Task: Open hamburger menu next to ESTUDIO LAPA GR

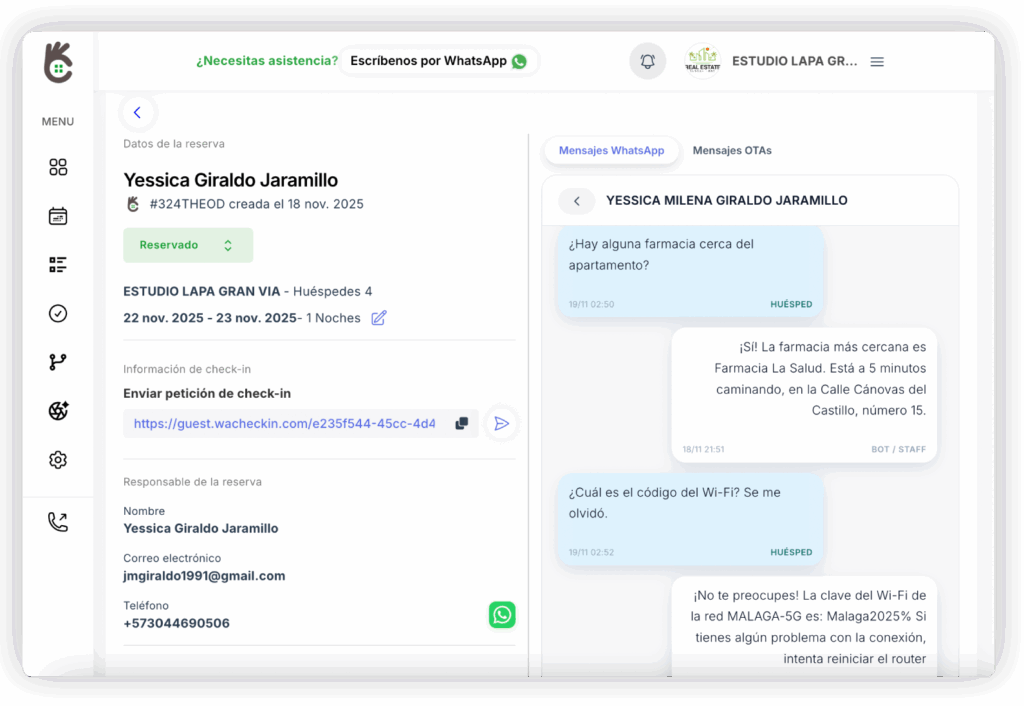Action: pos(877,62)
